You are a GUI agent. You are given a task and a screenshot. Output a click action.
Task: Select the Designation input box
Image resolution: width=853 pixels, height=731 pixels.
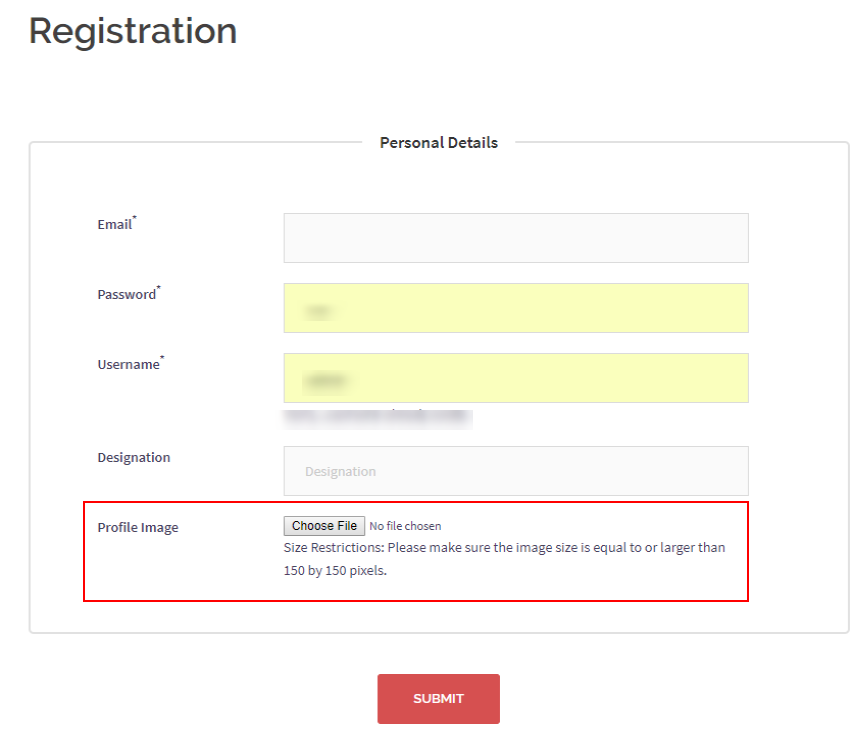(515, 471)
